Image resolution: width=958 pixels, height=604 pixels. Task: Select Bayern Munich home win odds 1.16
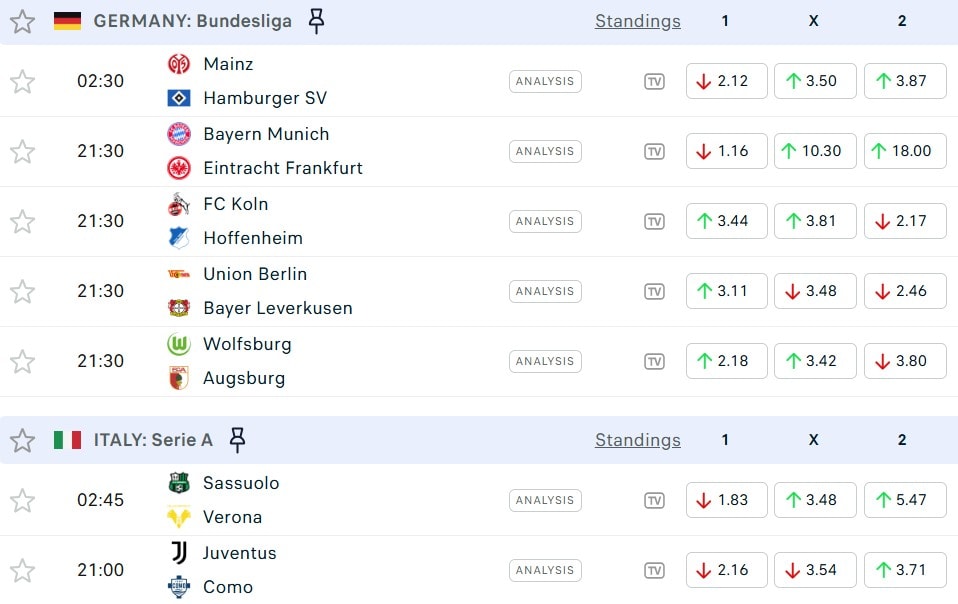(726, 151)
